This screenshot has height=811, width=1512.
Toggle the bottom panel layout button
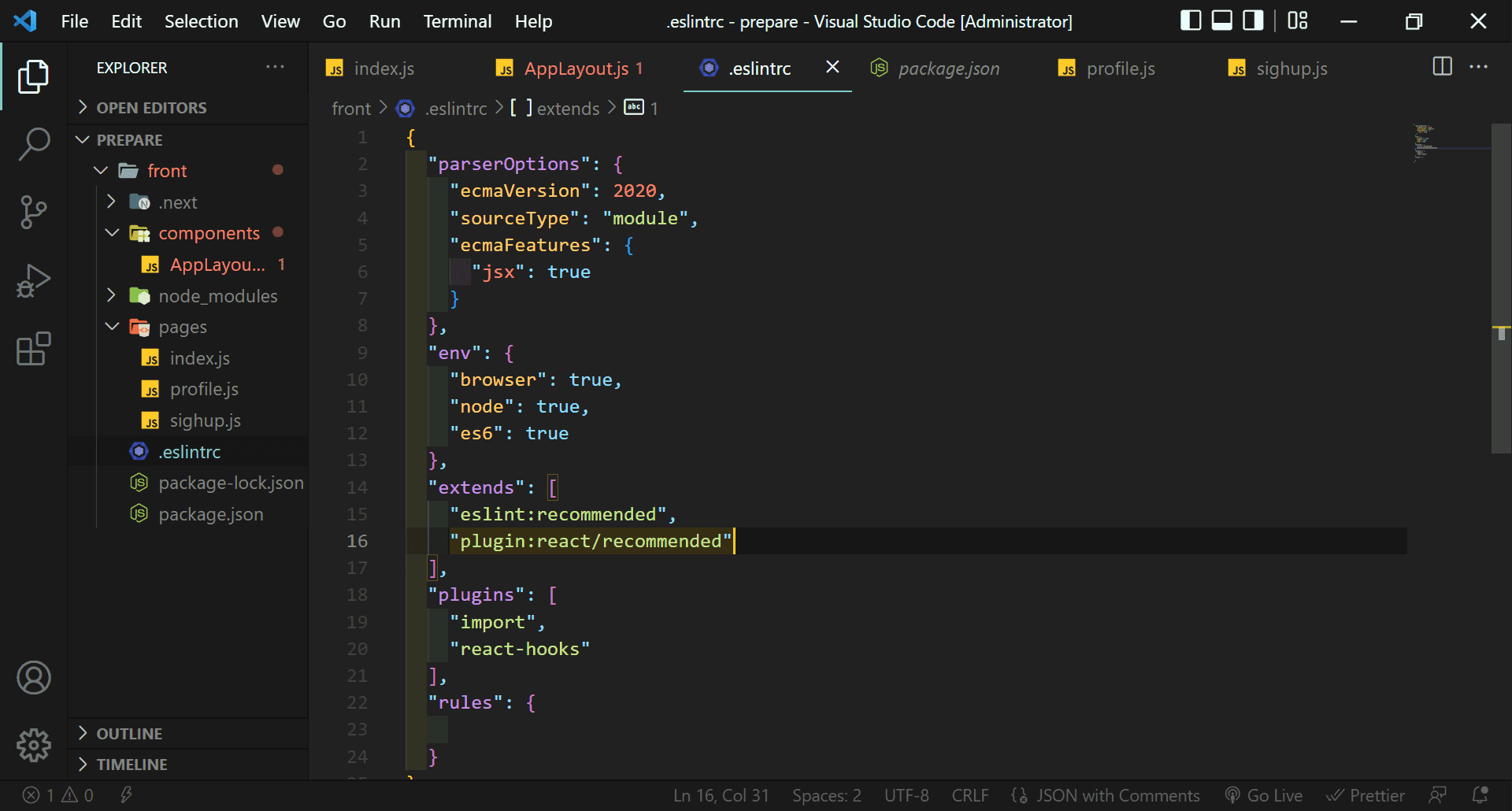(x=1221, y=20)
